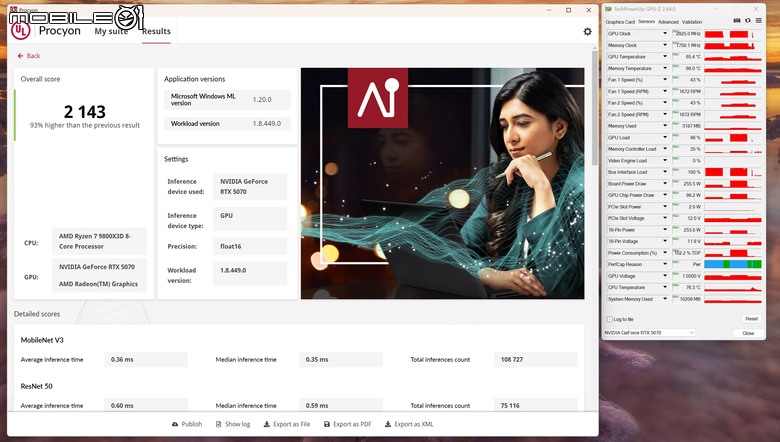The image size is (780, 442).
Task: Click overall score value 2 143
Action: click(85, 111)
